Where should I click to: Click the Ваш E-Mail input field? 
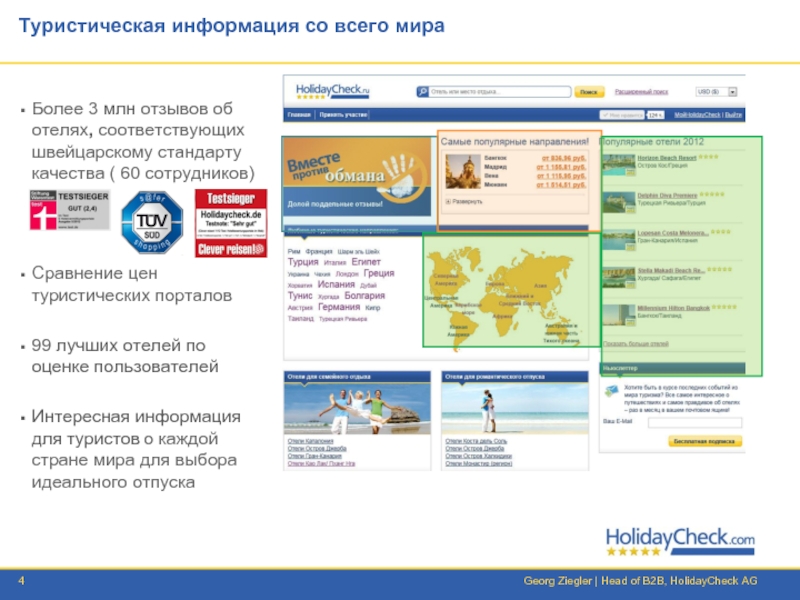(x=695, y=422)
